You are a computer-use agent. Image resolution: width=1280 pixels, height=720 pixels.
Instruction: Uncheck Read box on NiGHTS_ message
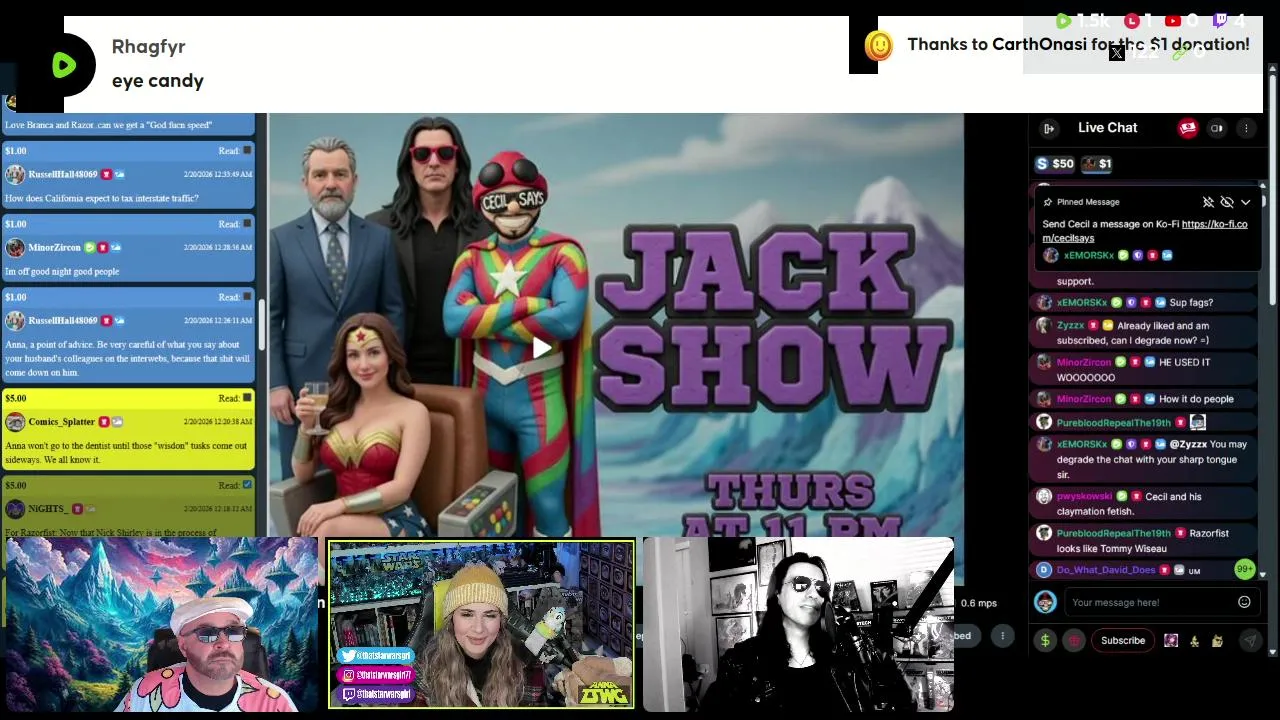pos(247,485)
